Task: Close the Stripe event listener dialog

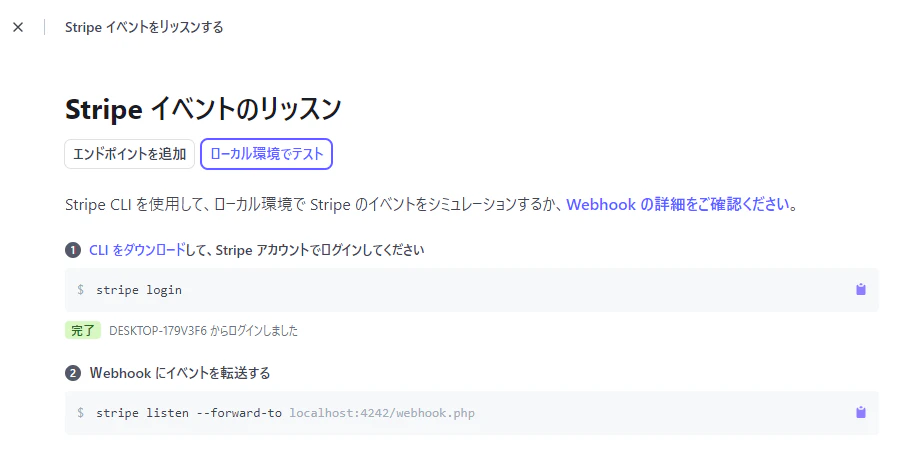Action: [18, 27]
